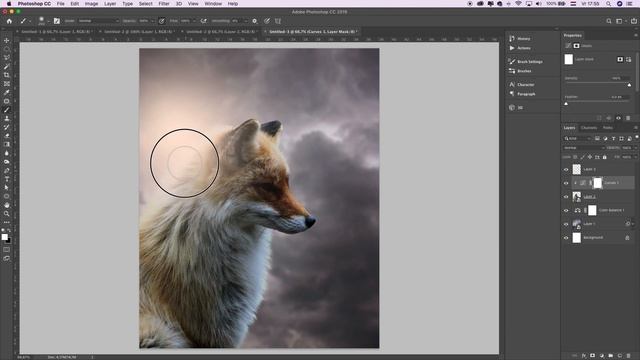The image size is (640, 360).
Task: Open the layer blend mode dropdown
Action: tap(584, 148)
